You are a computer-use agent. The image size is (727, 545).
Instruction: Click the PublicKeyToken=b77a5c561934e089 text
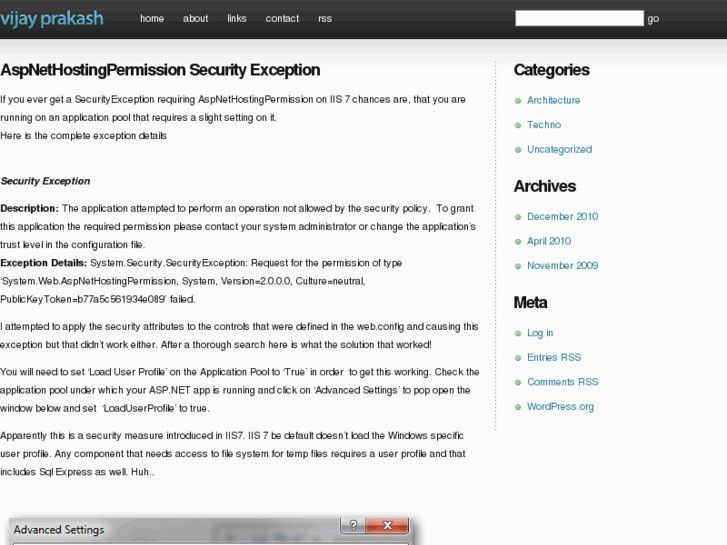(83, 299)
